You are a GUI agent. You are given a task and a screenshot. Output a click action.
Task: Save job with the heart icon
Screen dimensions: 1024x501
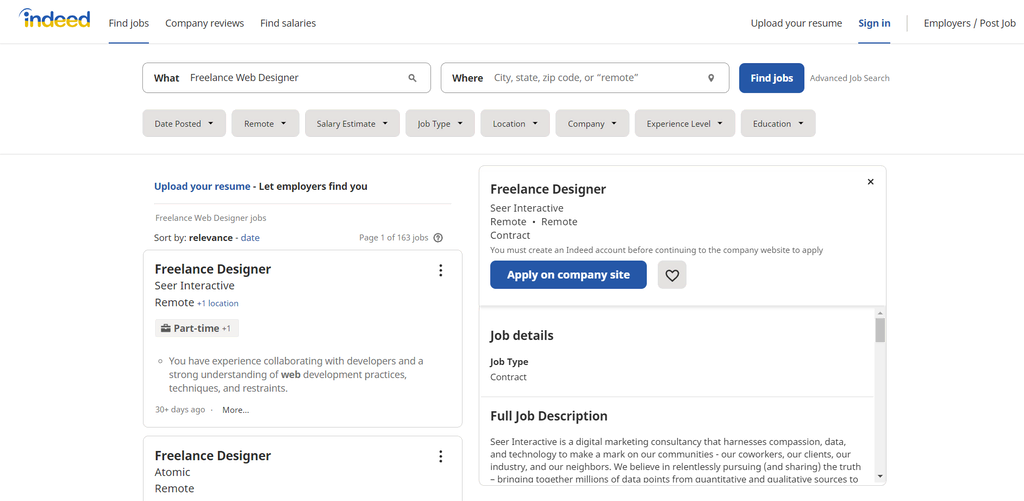(x=672, y=275)
